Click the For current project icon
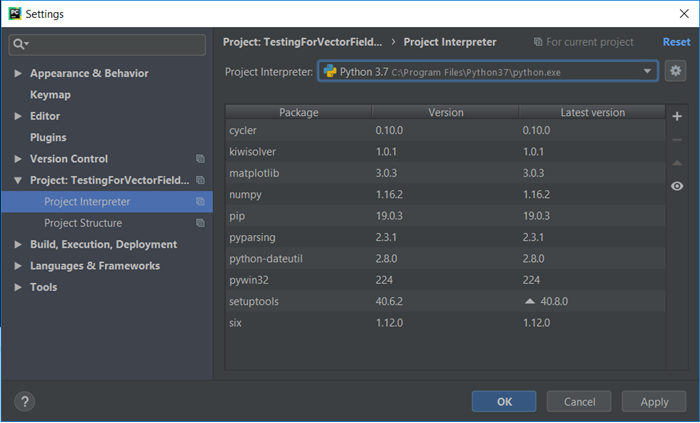The height and width of the screenshot is (423, 700). pyautogui.click(x=538, y=42)
